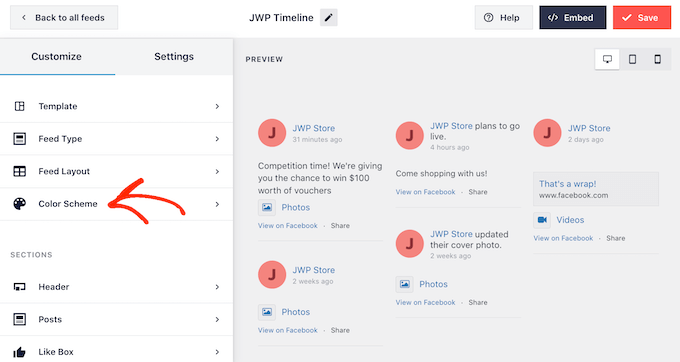Image resolution: width=680 pixels, height=362 pixels.
Task: Click the Feed Layout grid icon
Action: 20,171
